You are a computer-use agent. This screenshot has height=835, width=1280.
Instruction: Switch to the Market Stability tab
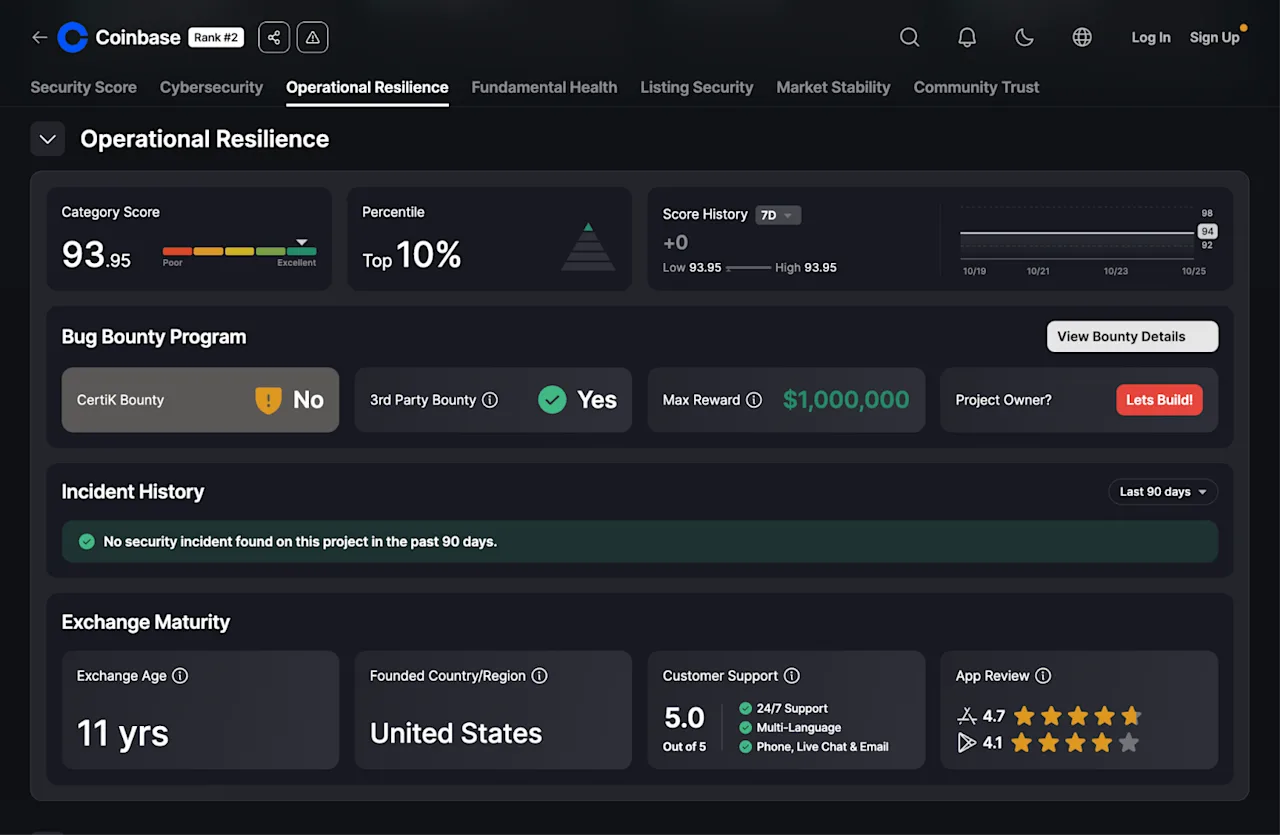[833, 87]
